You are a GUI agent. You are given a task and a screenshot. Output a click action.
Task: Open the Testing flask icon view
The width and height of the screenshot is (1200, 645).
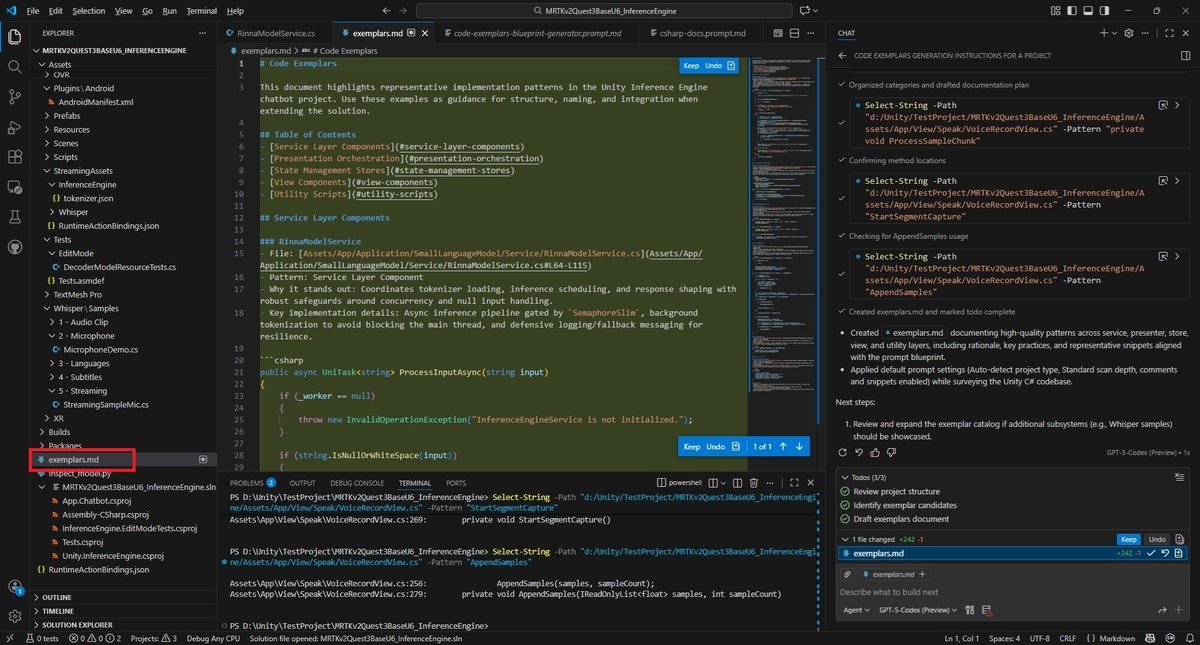[x=15, y=216]
